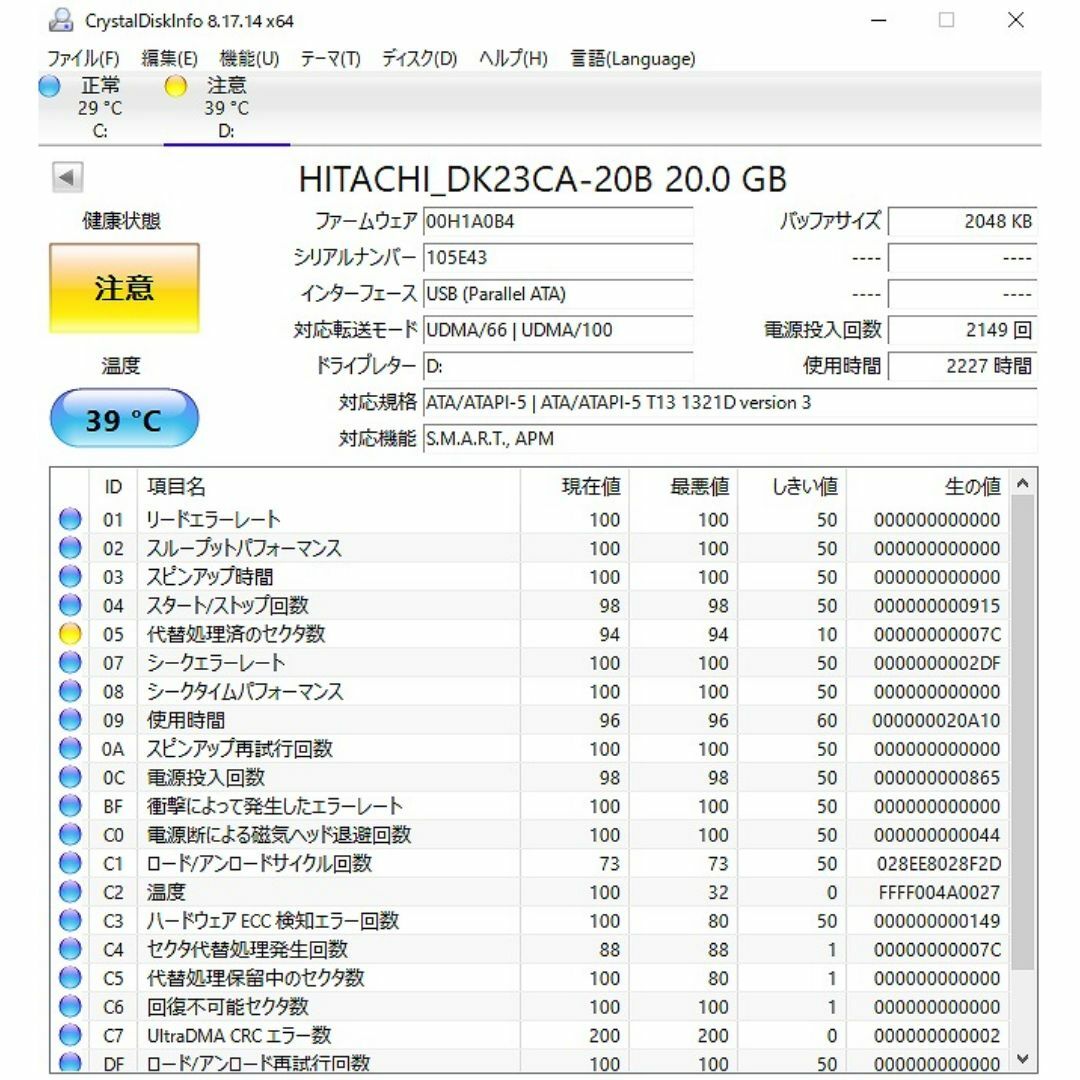Image resolution: width=1080 pixels, height=1080 pixels.
Task: Click raw value 028EE8028F2D
Action: (938, 864)
